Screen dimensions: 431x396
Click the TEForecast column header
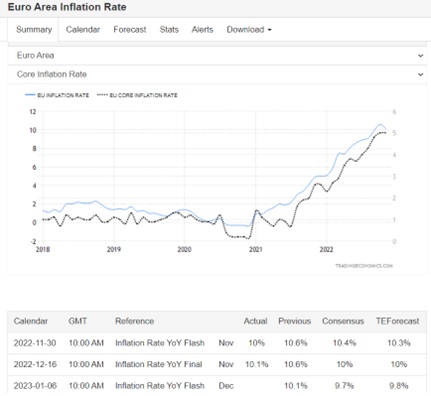tap(398, 321)
